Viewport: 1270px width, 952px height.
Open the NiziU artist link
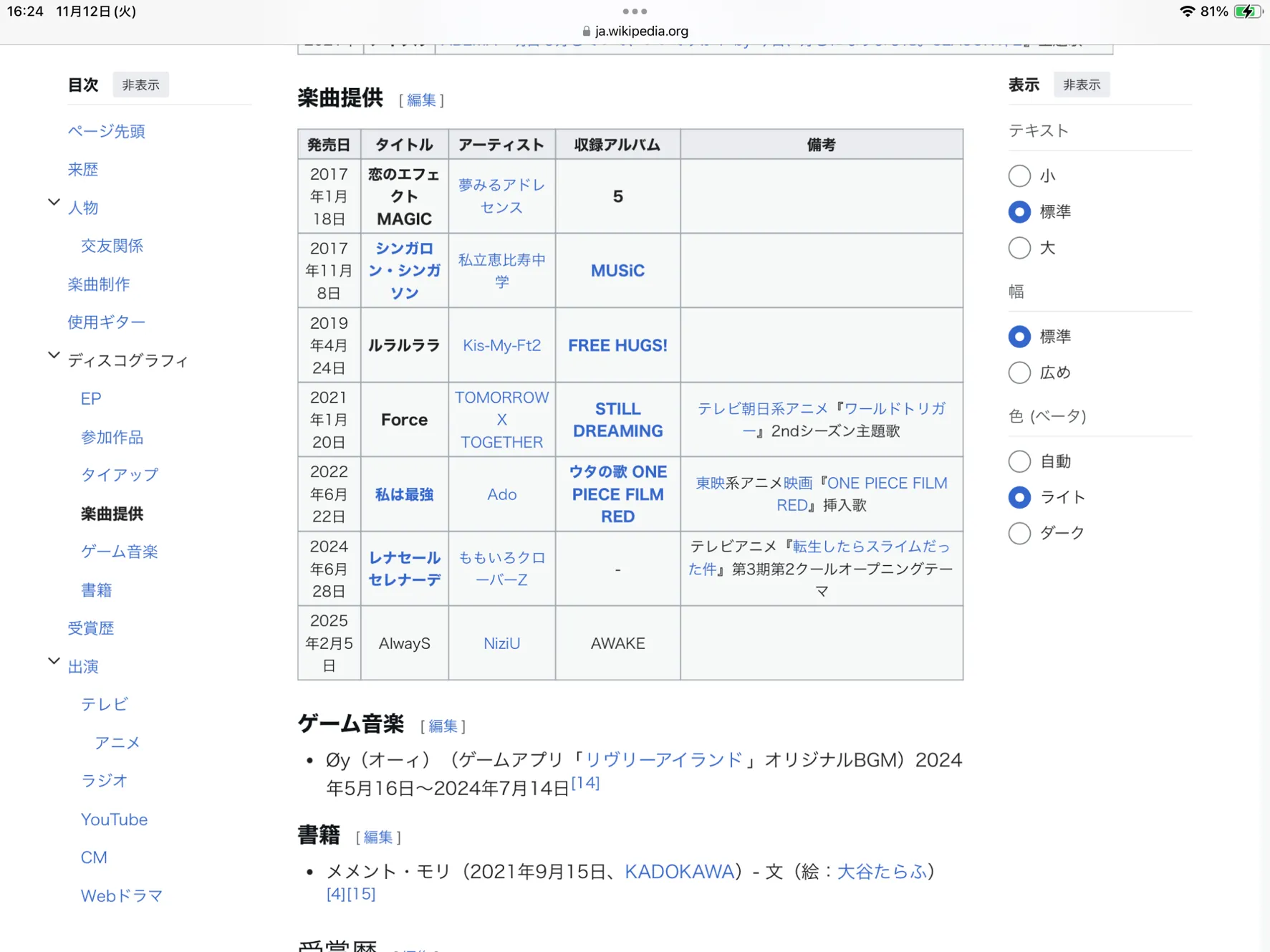point(501,643)
